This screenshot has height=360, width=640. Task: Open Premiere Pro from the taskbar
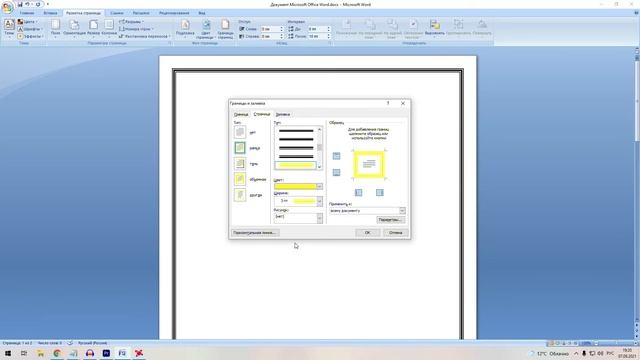pyautogui.click(x=106, y=353)
